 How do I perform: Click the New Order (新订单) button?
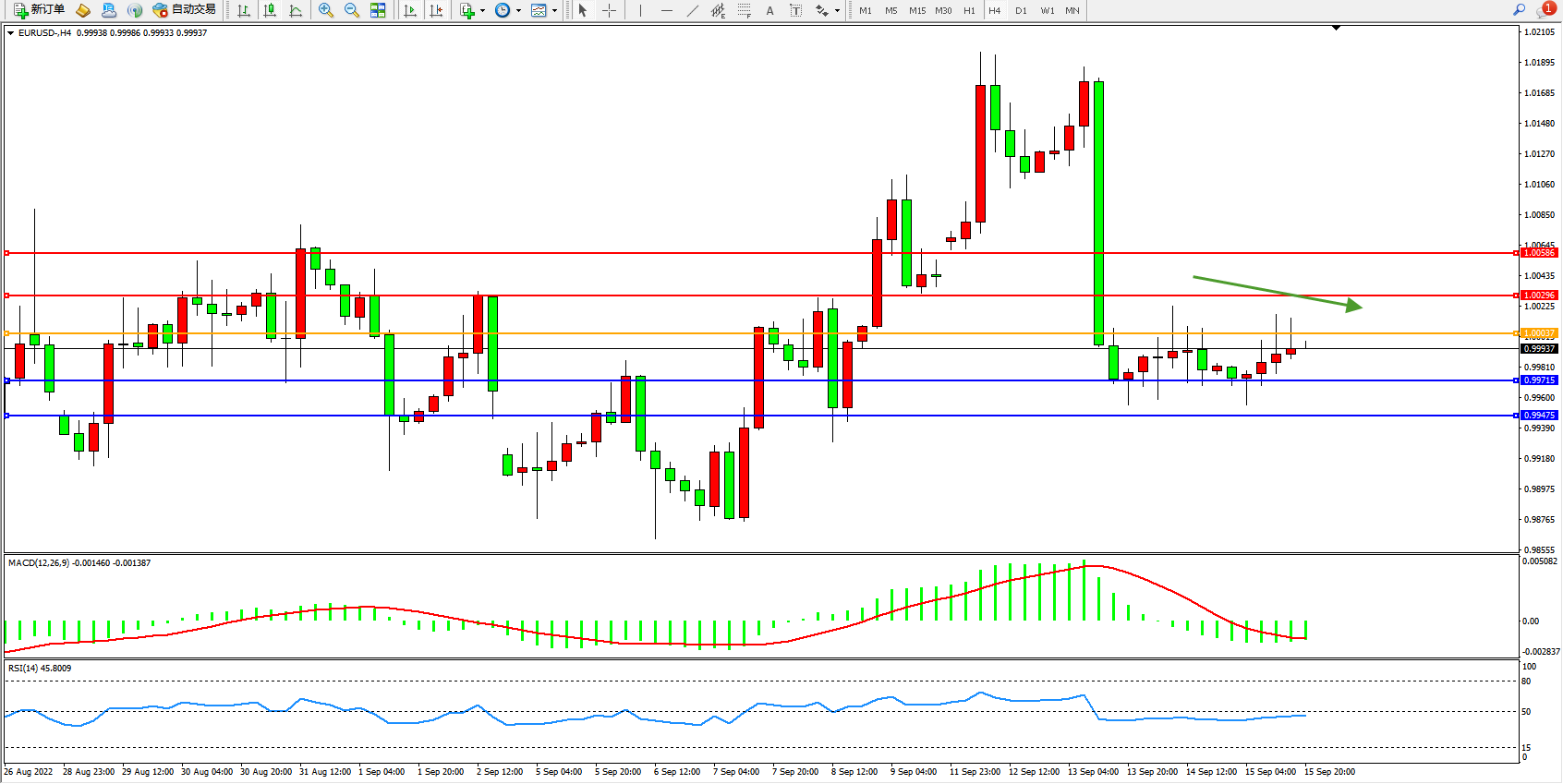point(39,10)
